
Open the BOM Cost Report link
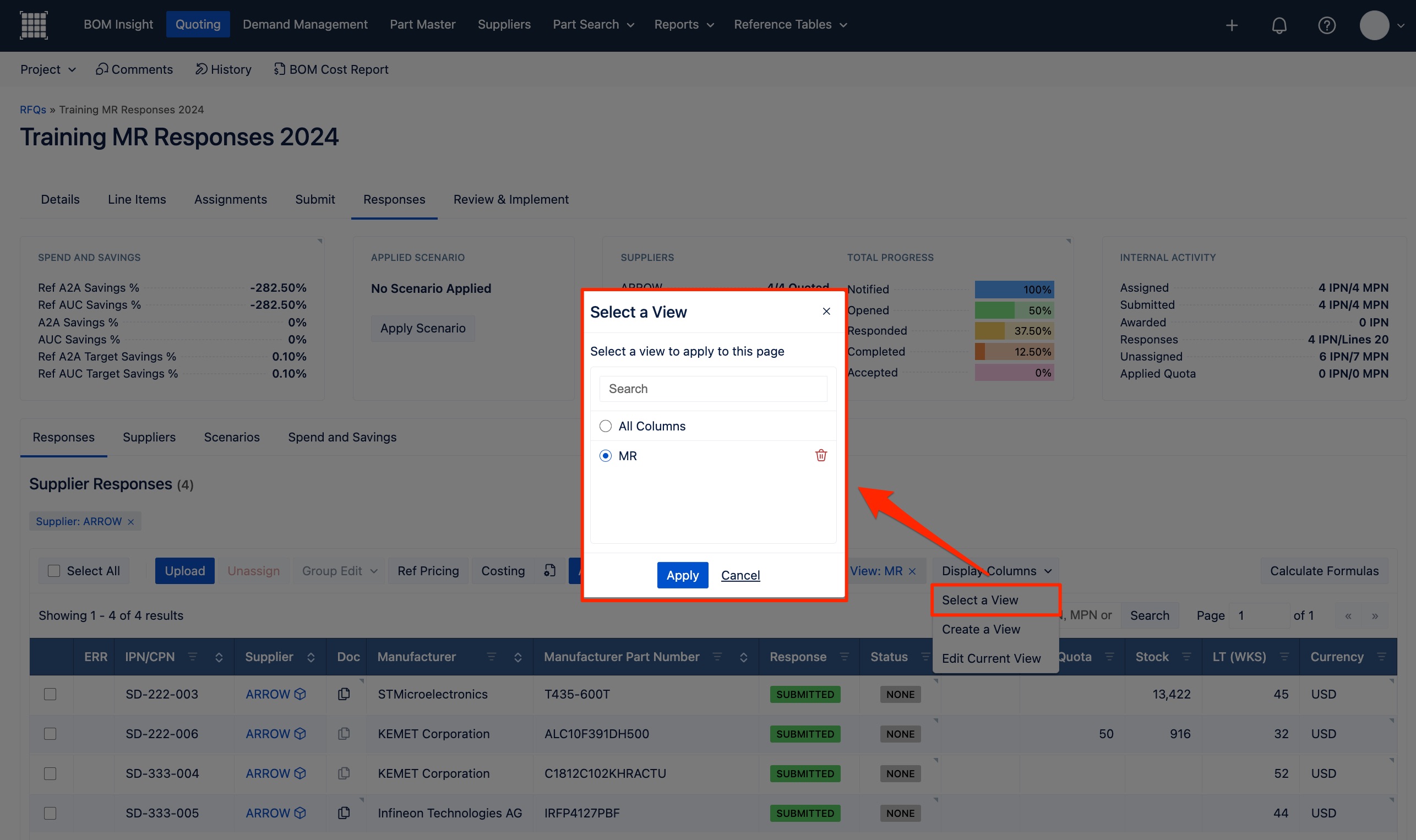click(x=331, y=69)
